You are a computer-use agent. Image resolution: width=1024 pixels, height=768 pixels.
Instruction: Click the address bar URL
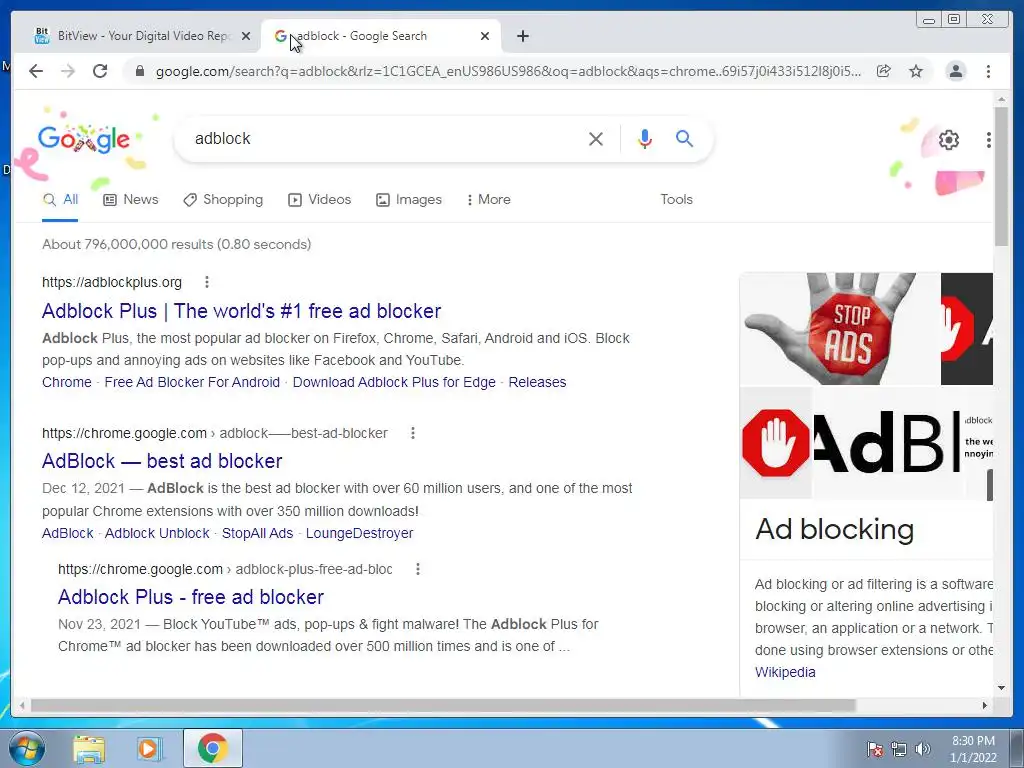coord(508,71)
